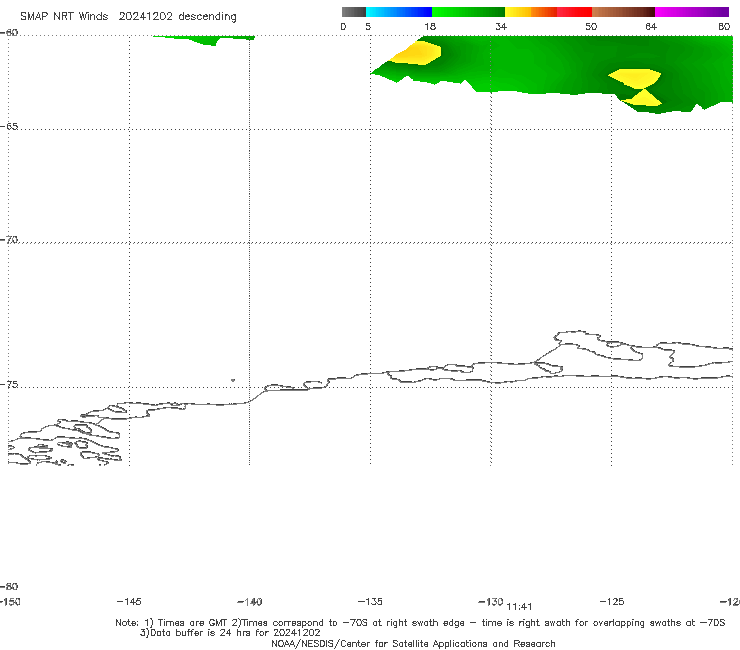This screenshot has height=650, width=740.
Task: Click the upper yellow wind patch near -124 longitude
Action: 635,78
